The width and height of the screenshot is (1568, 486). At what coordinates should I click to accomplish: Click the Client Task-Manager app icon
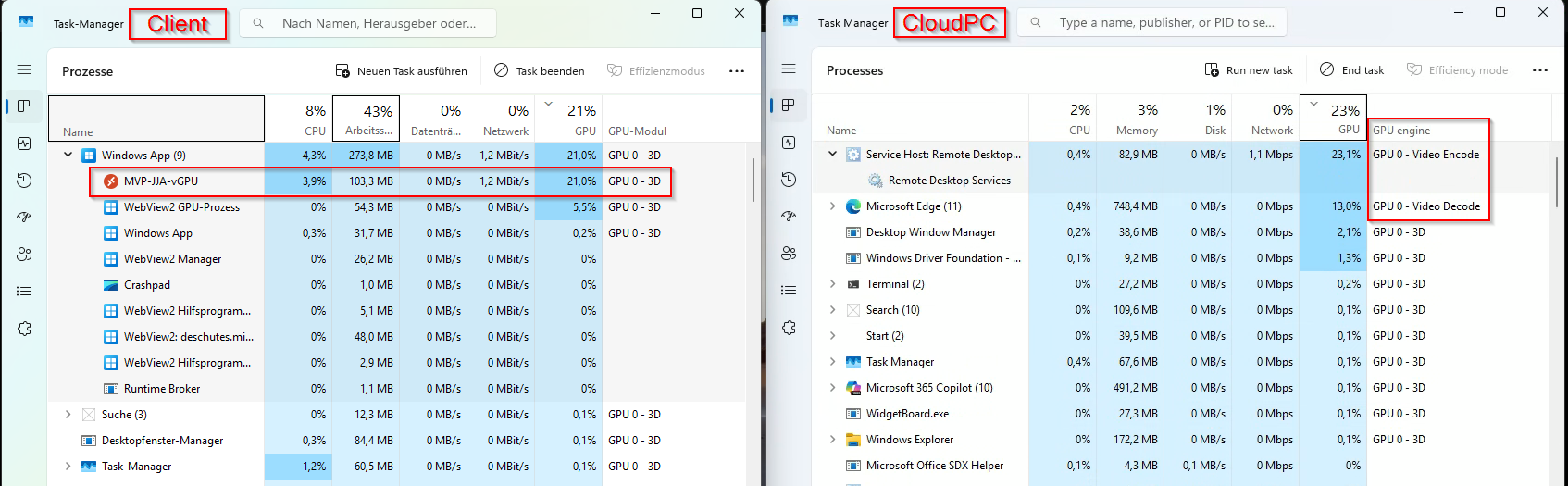[26, 22]
